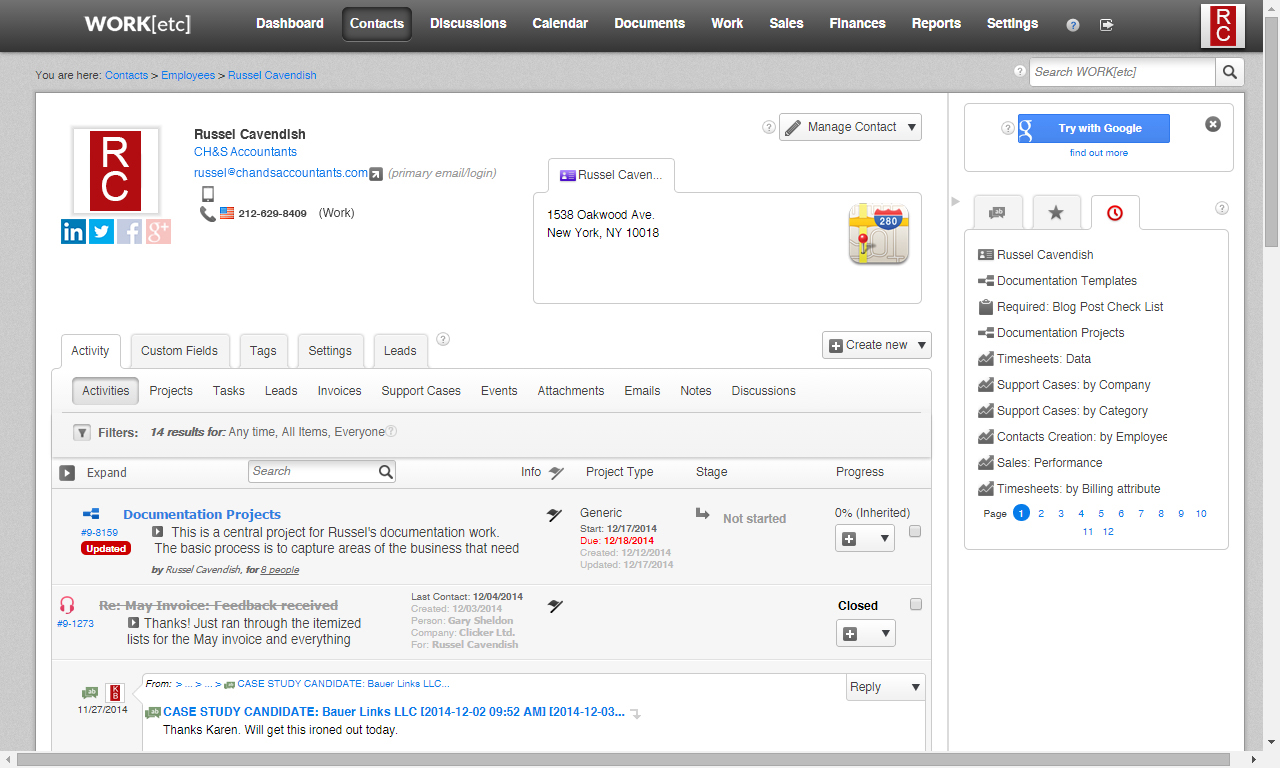Open the Create new dropdown
1280x768 pixels.
click(876, 345)
